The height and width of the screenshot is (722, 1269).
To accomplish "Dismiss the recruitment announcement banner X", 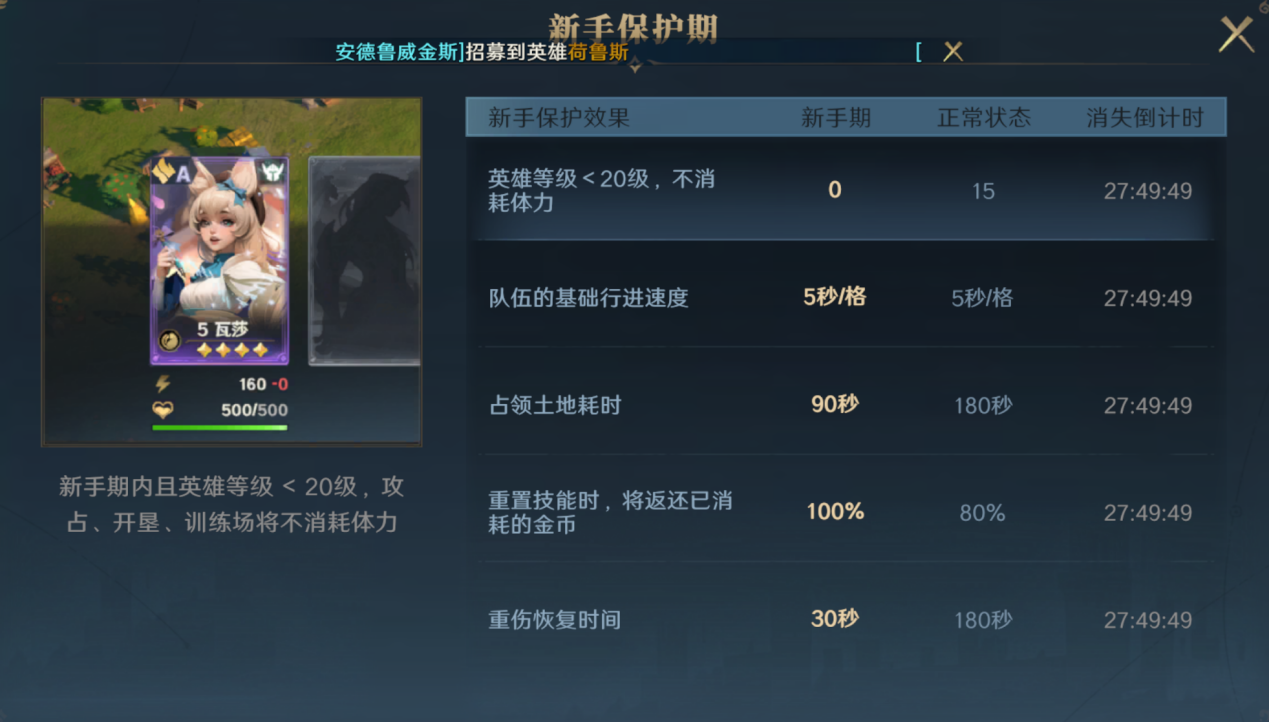I will (953, 51).
